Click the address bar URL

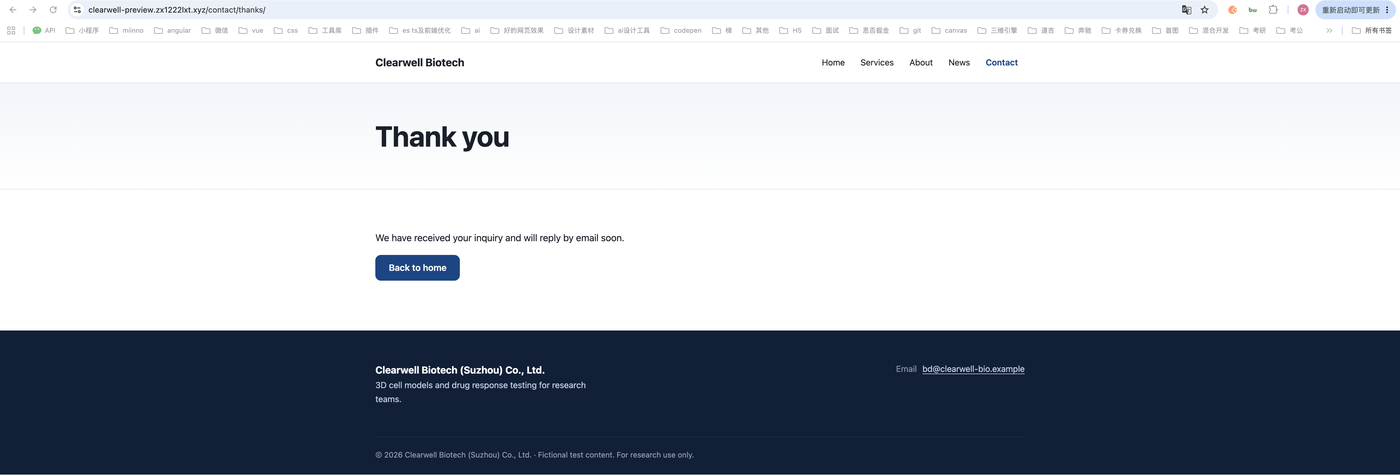[177, 10]
